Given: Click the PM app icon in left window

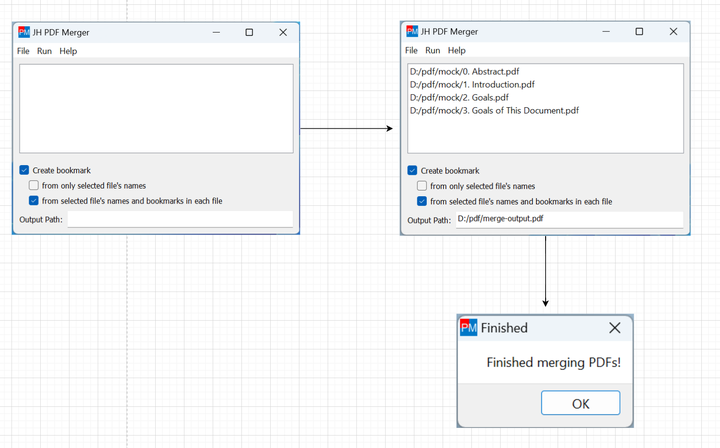Looking at the screenshot, I should (x=24, y=32).
